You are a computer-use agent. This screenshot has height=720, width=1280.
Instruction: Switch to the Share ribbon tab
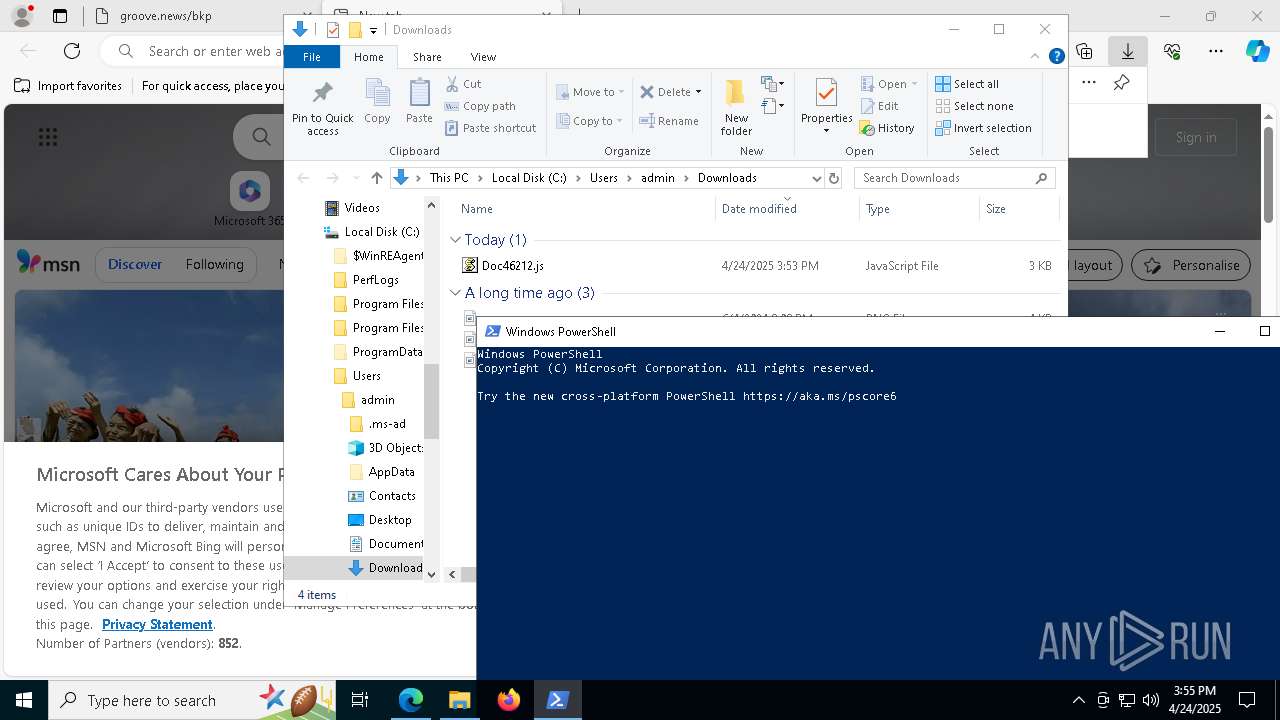(x=427, y=57)
